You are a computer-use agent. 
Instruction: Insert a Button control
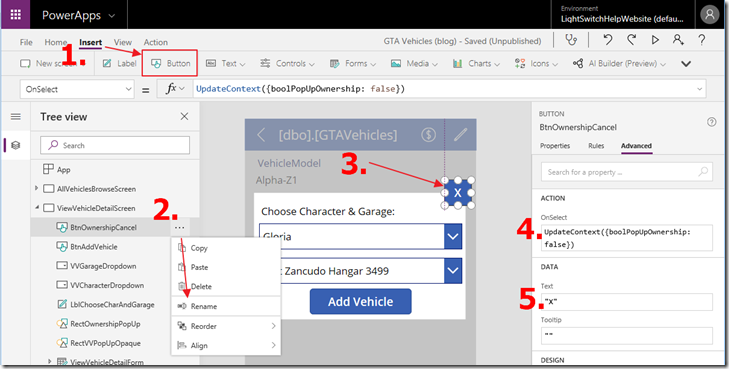click(x=170, y=64)
